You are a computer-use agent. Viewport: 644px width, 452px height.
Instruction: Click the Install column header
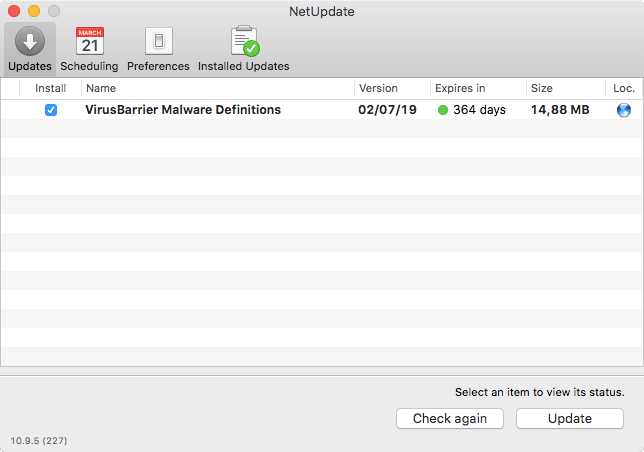pos(51,88)
